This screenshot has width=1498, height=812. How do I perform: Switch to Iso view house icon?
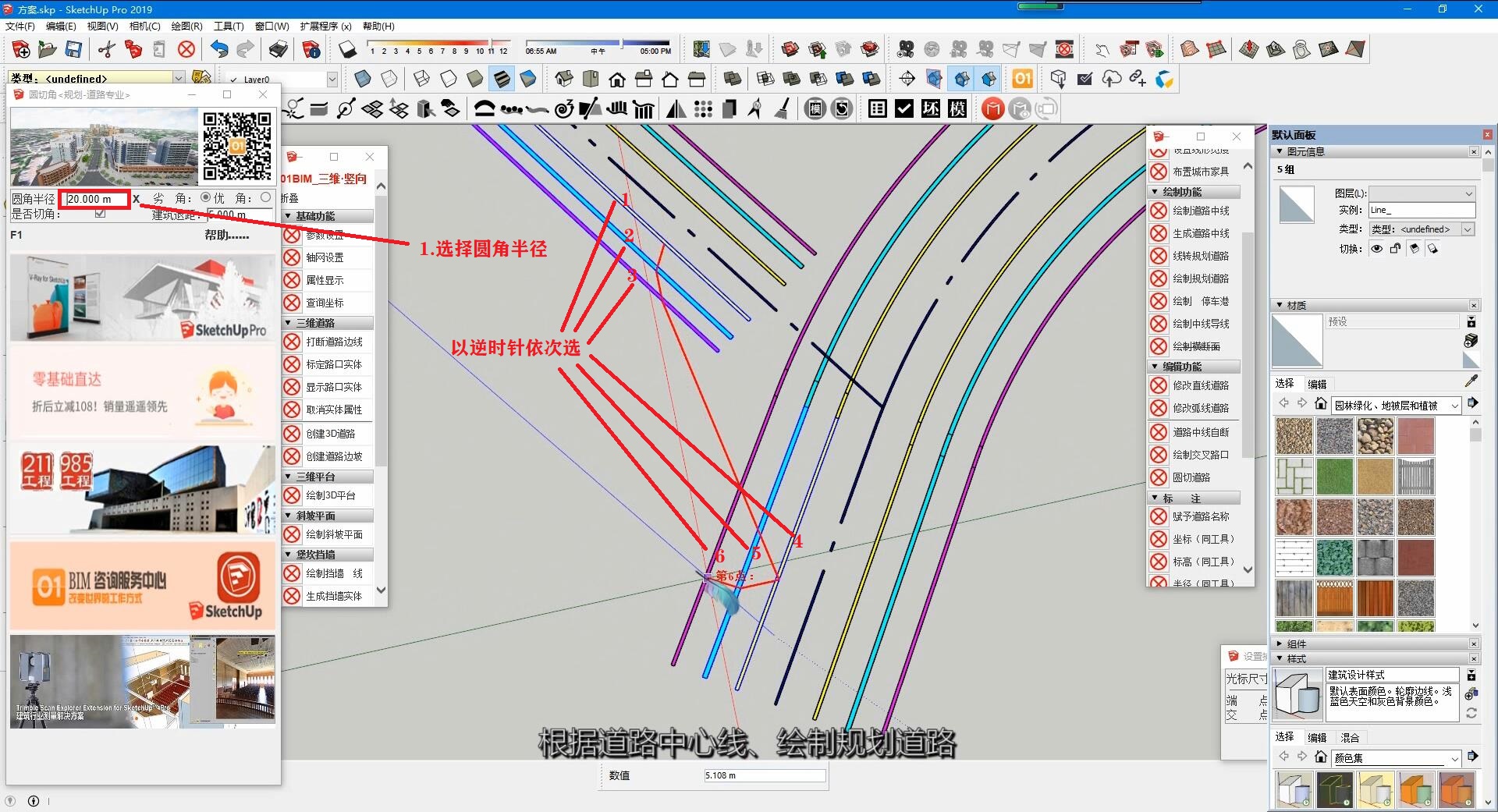(564, 79)
